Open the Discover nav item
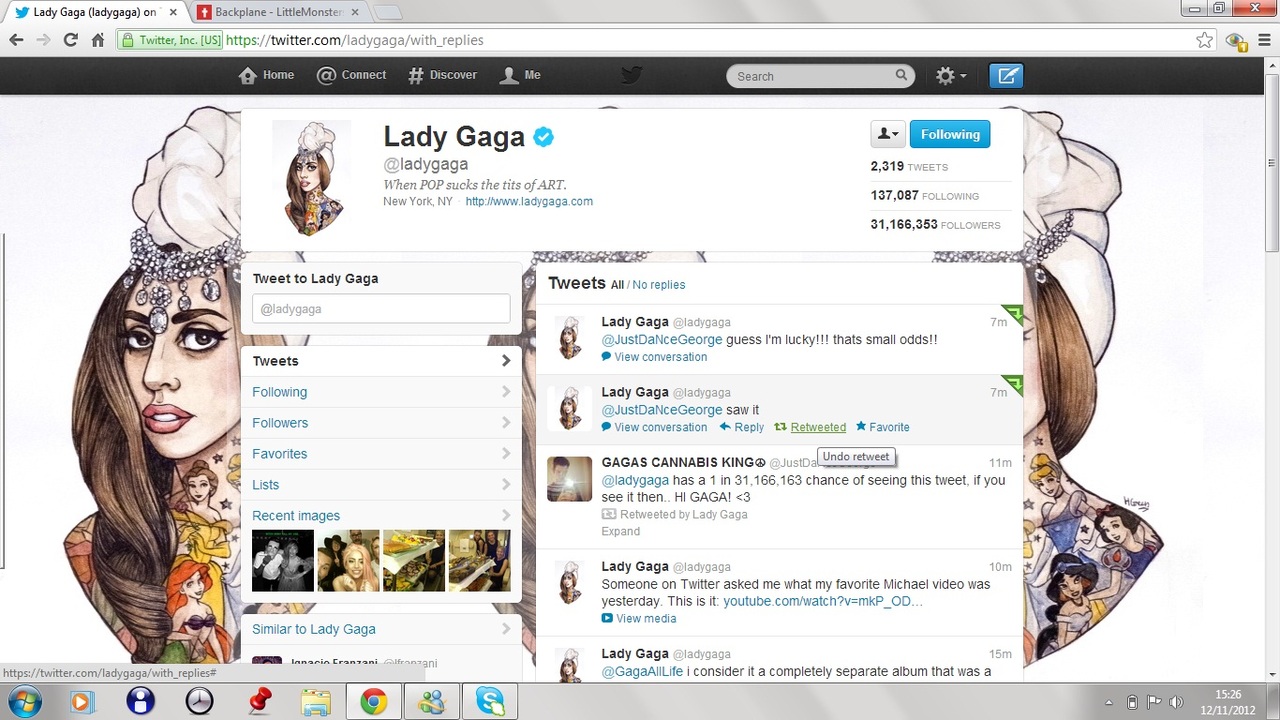1280x720 pixels. tap(442, 75)
